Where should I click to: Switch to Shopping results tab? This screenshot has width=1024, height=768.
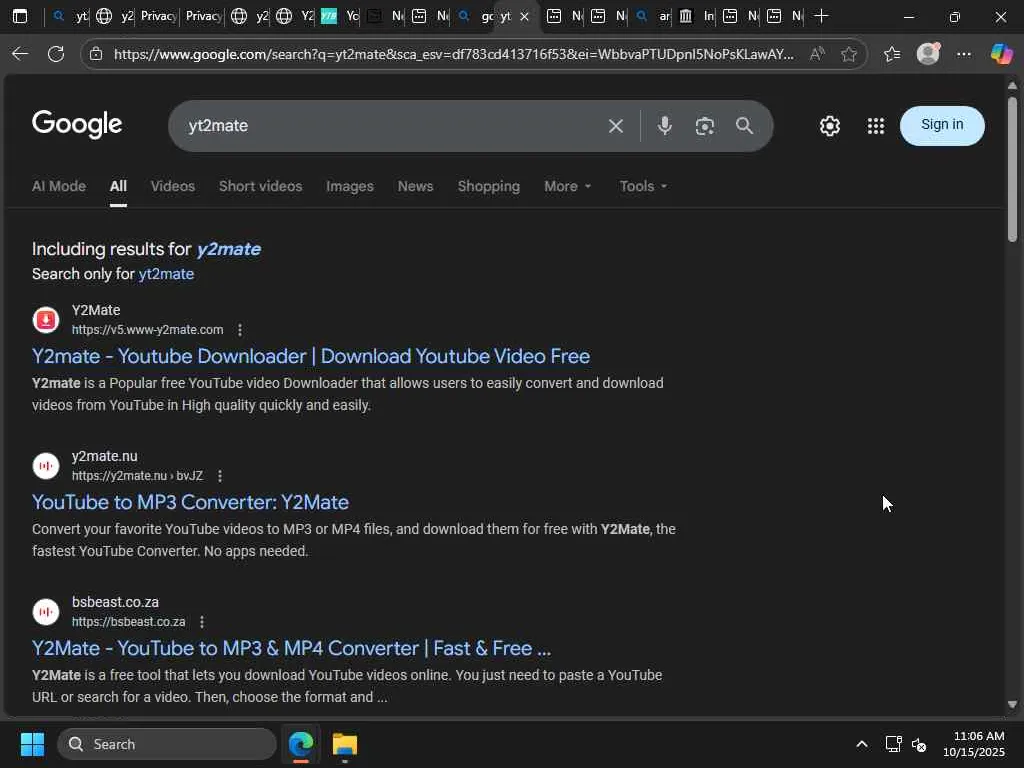pos(489,186)
